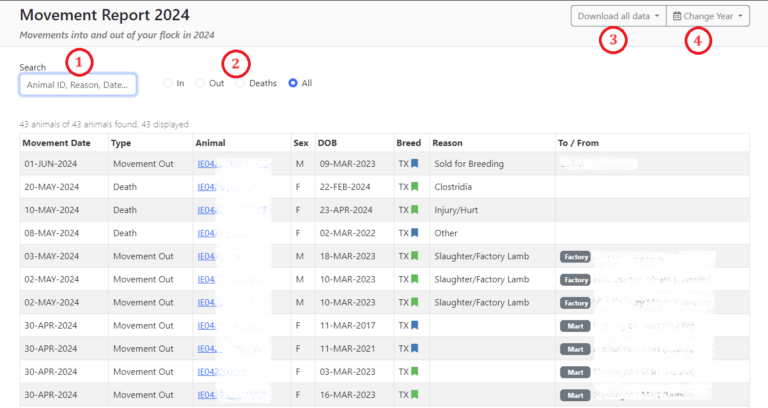Click the blue bookmark for the animal born 11-MAR-2021

414,348
